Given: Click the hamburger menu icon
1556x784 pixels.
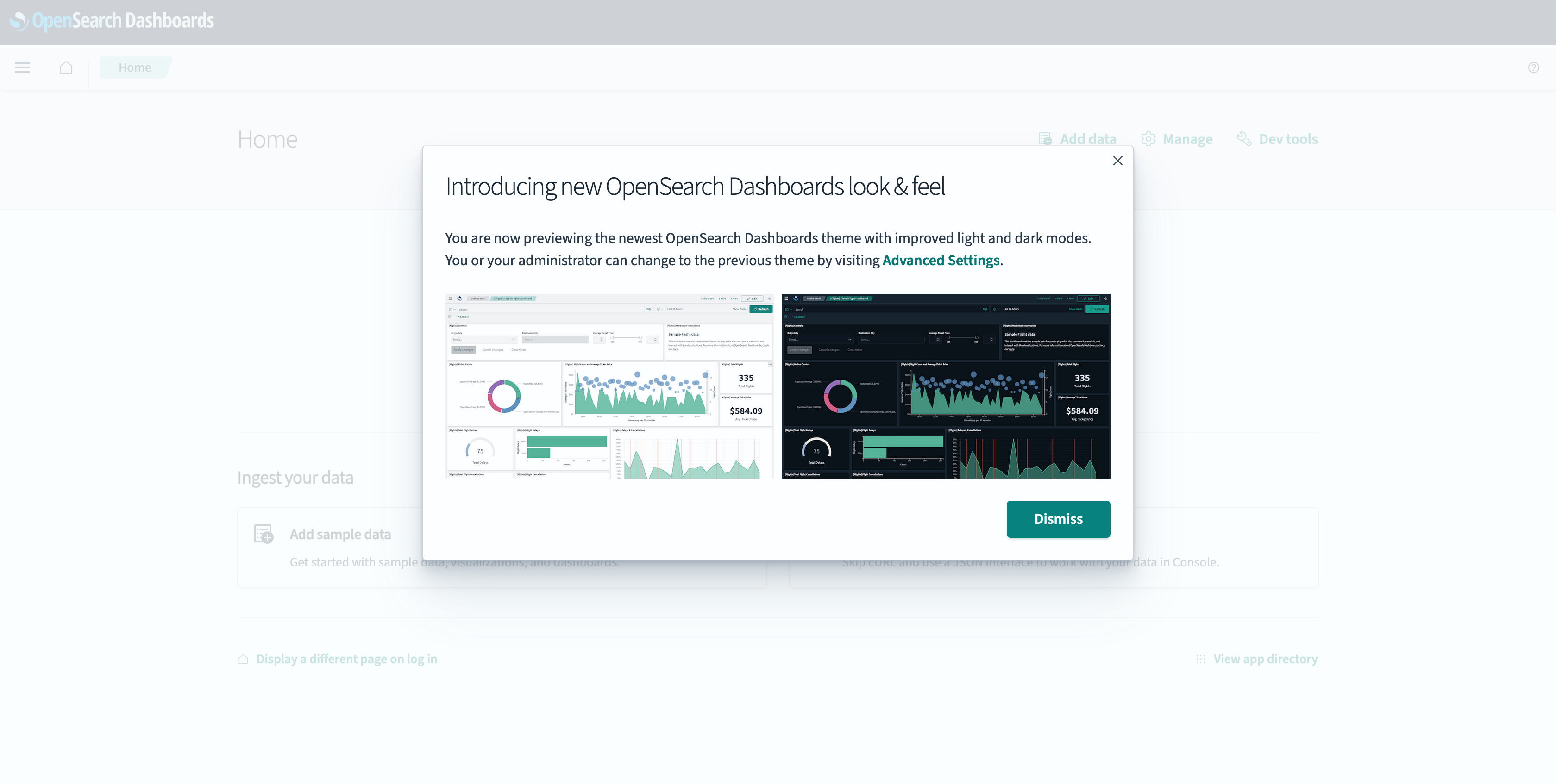Looking at the screenshot, I should [22, 67].
